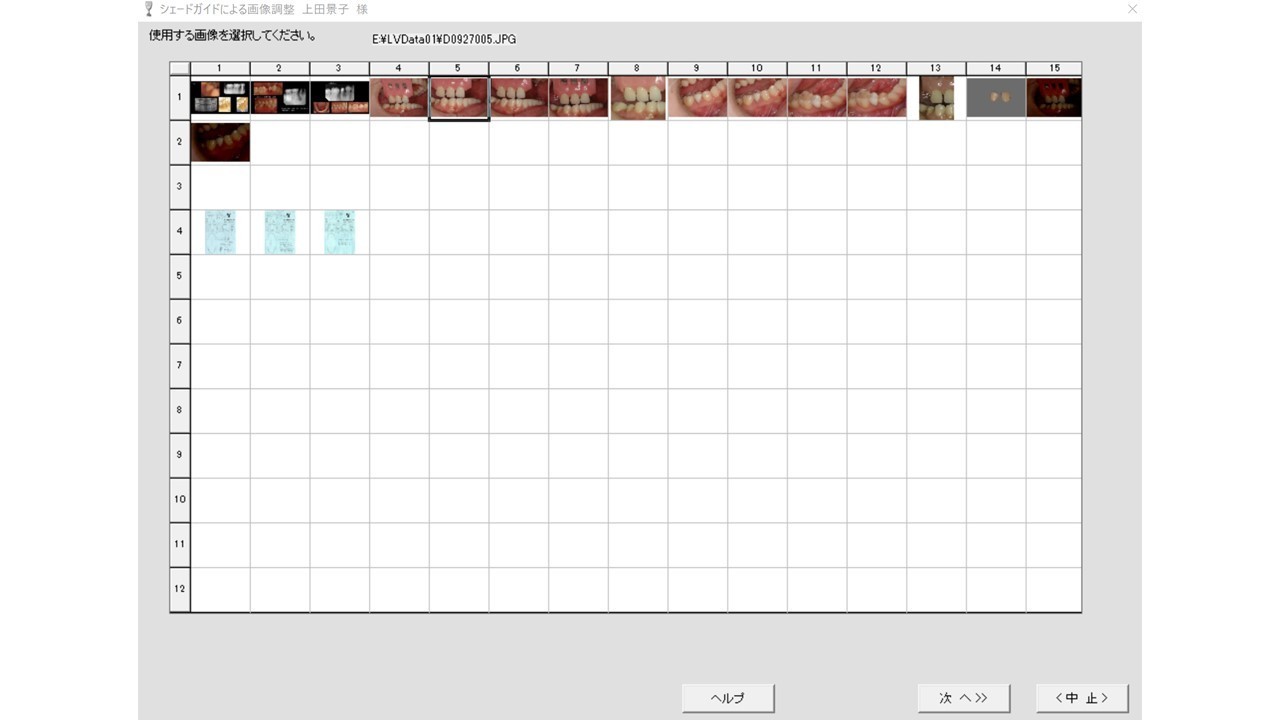1280x720 pixels.
Task: Select thumbnail in row 1 column 7
Action: (x=578, y=98)
